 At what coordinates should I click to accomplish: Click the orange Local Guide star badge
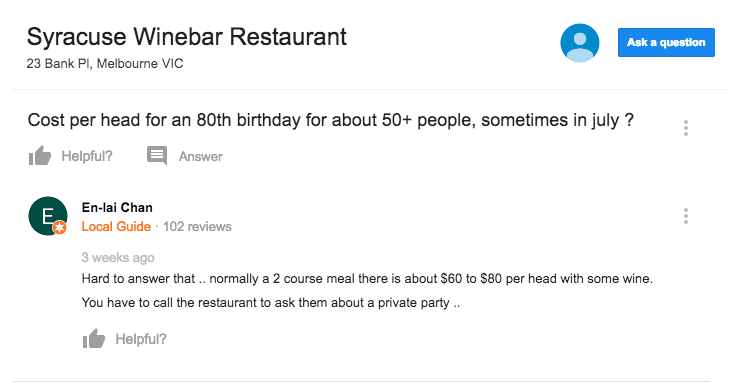[x=60, y=228]
